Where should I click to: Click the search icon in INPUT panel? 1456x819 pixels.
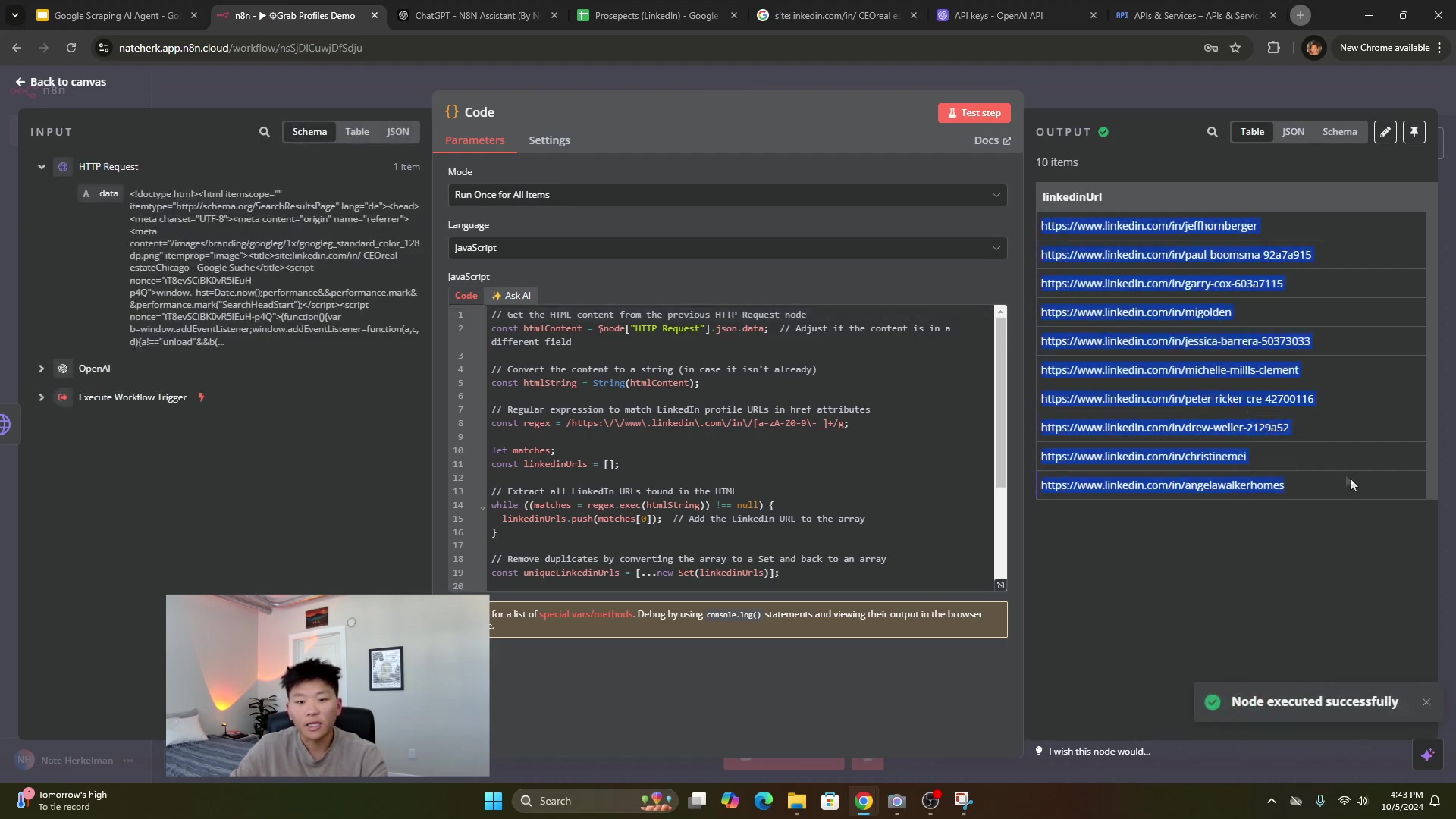(264, 132)
